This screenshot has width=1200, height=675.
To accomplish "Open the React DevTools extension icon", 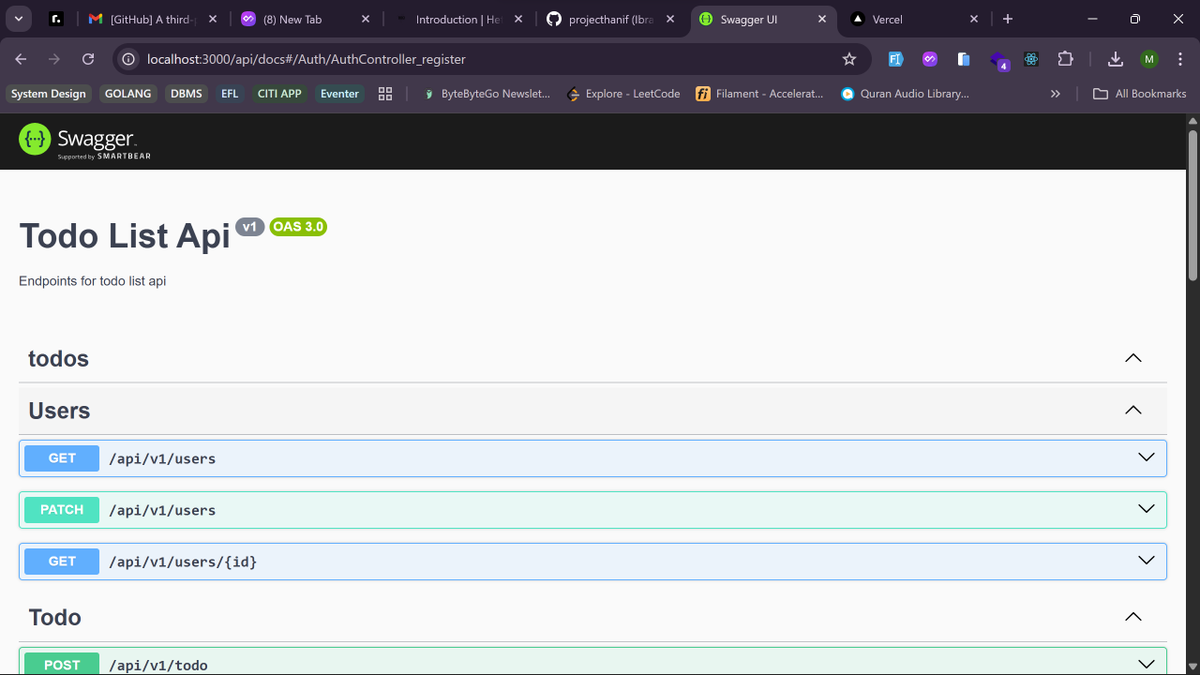I will (1031, 59).
